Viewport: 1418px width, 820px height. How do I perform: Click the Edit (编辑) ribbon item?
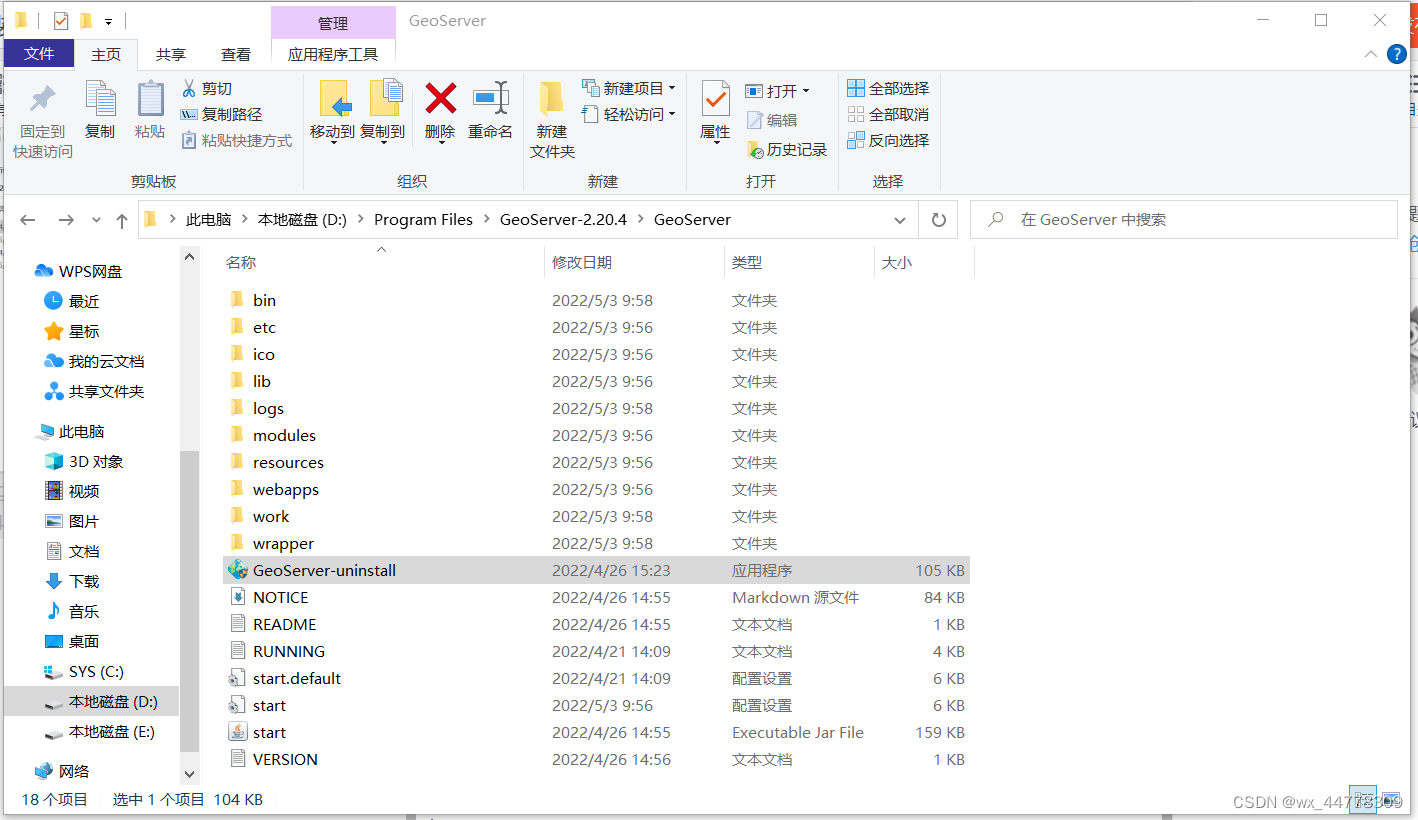771,120
